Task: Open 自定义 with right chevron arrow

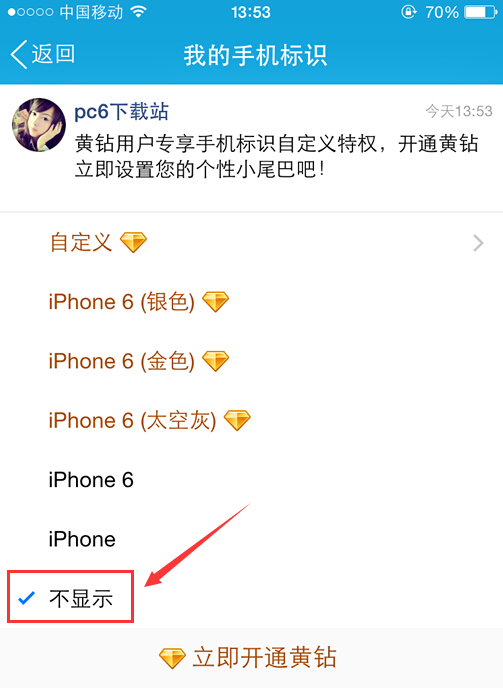Action: pos(252,242)
